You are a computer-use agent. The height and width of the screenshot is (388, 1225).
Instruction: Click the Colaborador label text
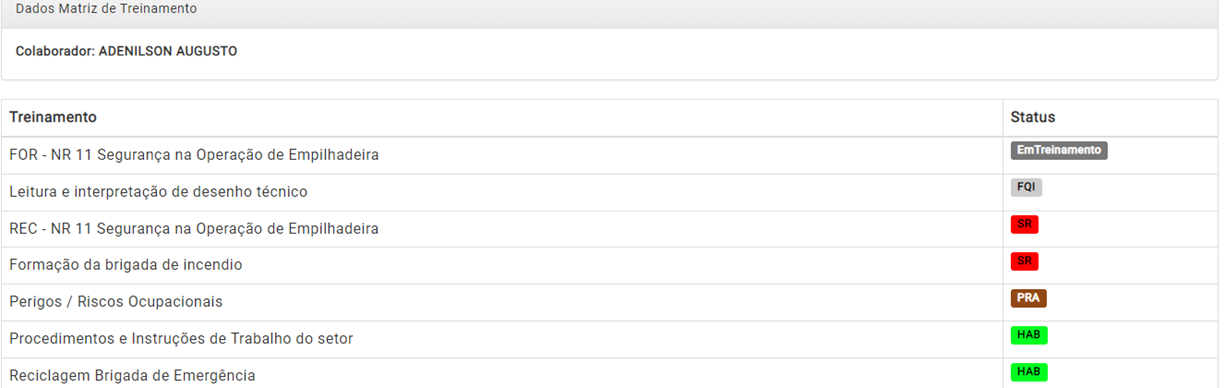coord(55,51)
